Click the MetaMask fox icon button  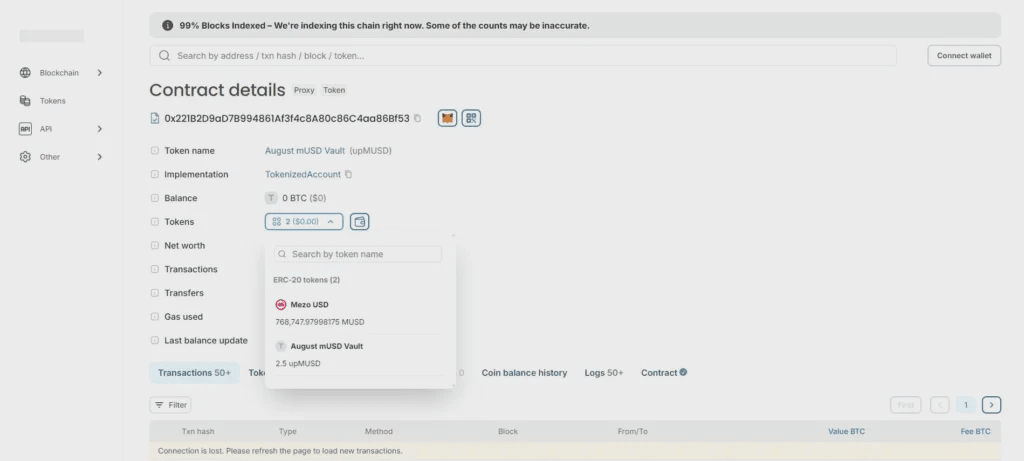tap(447, 118)
